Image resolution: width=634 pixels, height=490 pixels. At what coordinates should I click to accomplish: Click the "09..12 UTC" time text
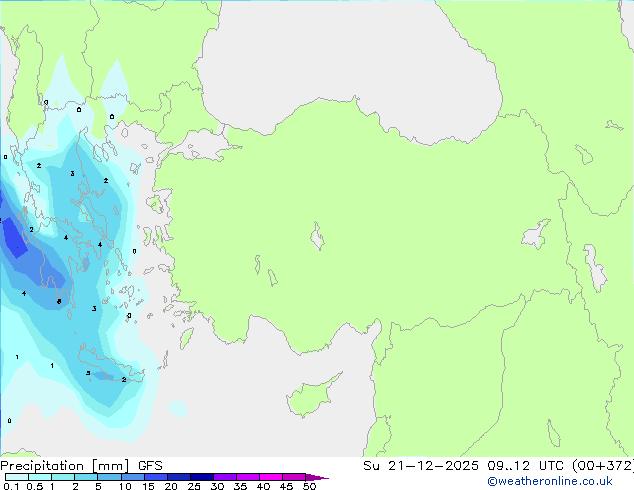pyautogui.click(x=528, y=466)
